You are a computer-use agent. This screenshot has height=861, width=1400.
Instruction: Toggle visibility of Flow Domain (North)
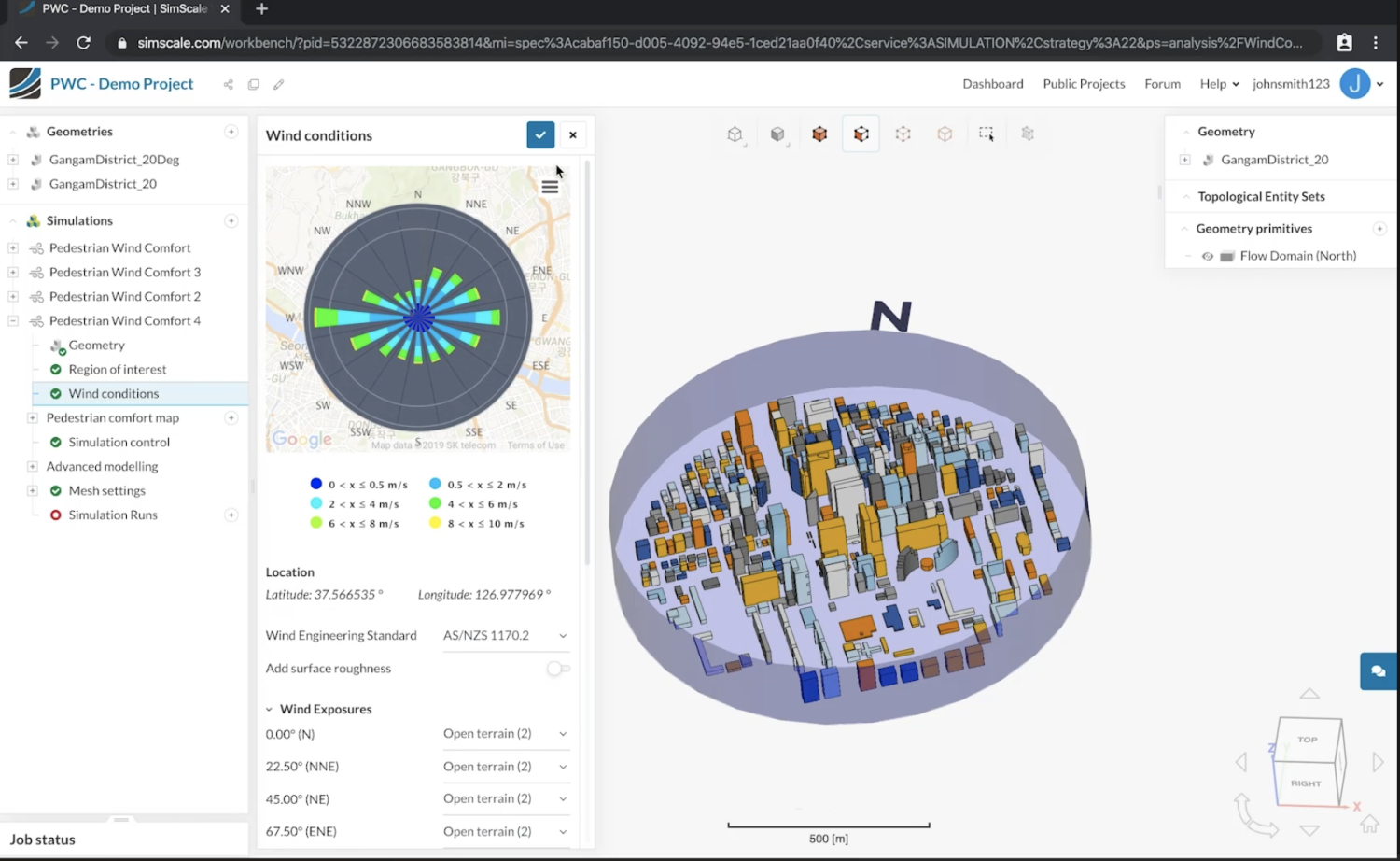click(x=1207, y=256)
